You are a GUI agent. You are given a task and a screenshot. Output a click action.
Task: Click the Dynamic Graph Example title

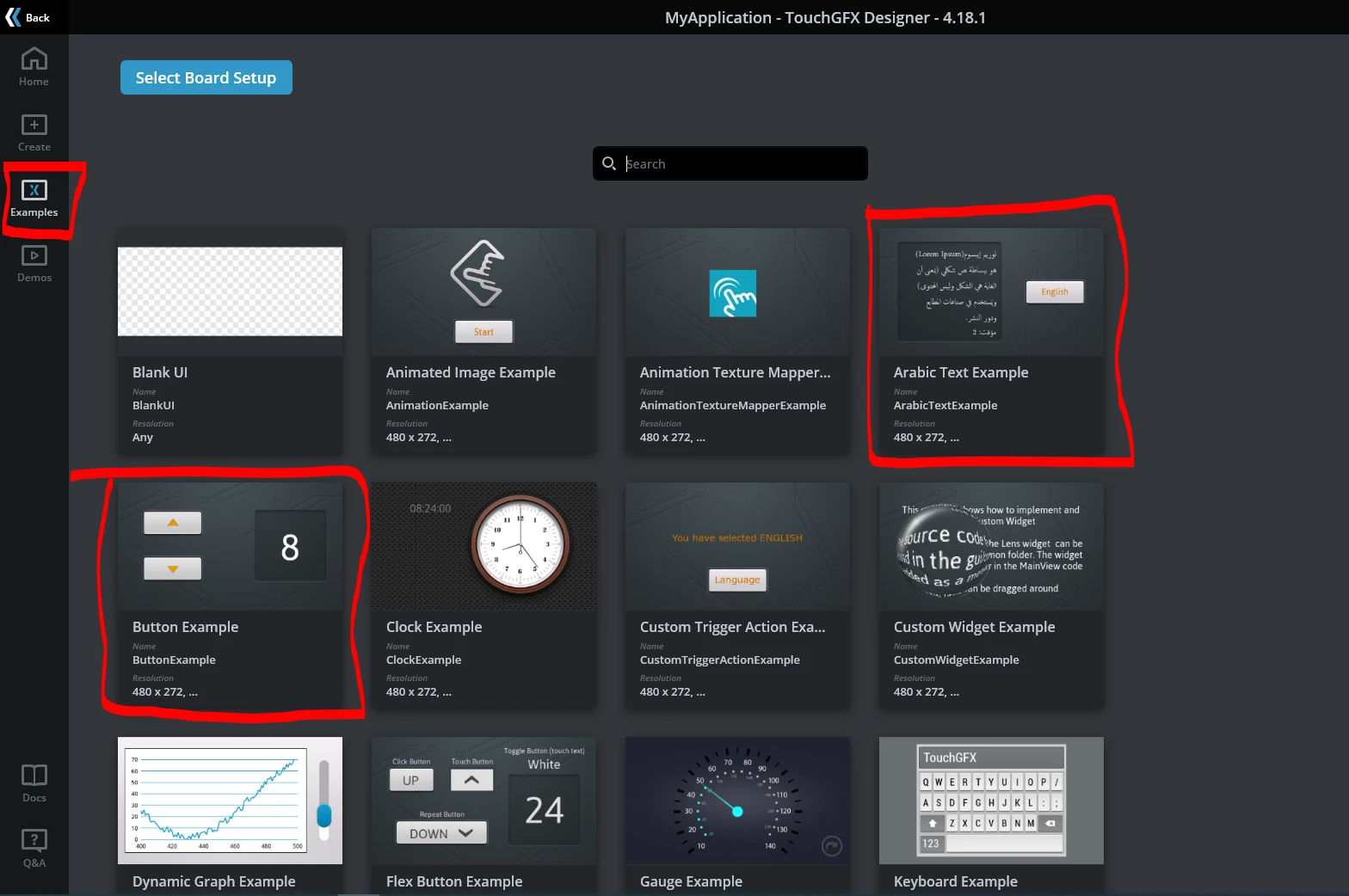pos(214,881)
